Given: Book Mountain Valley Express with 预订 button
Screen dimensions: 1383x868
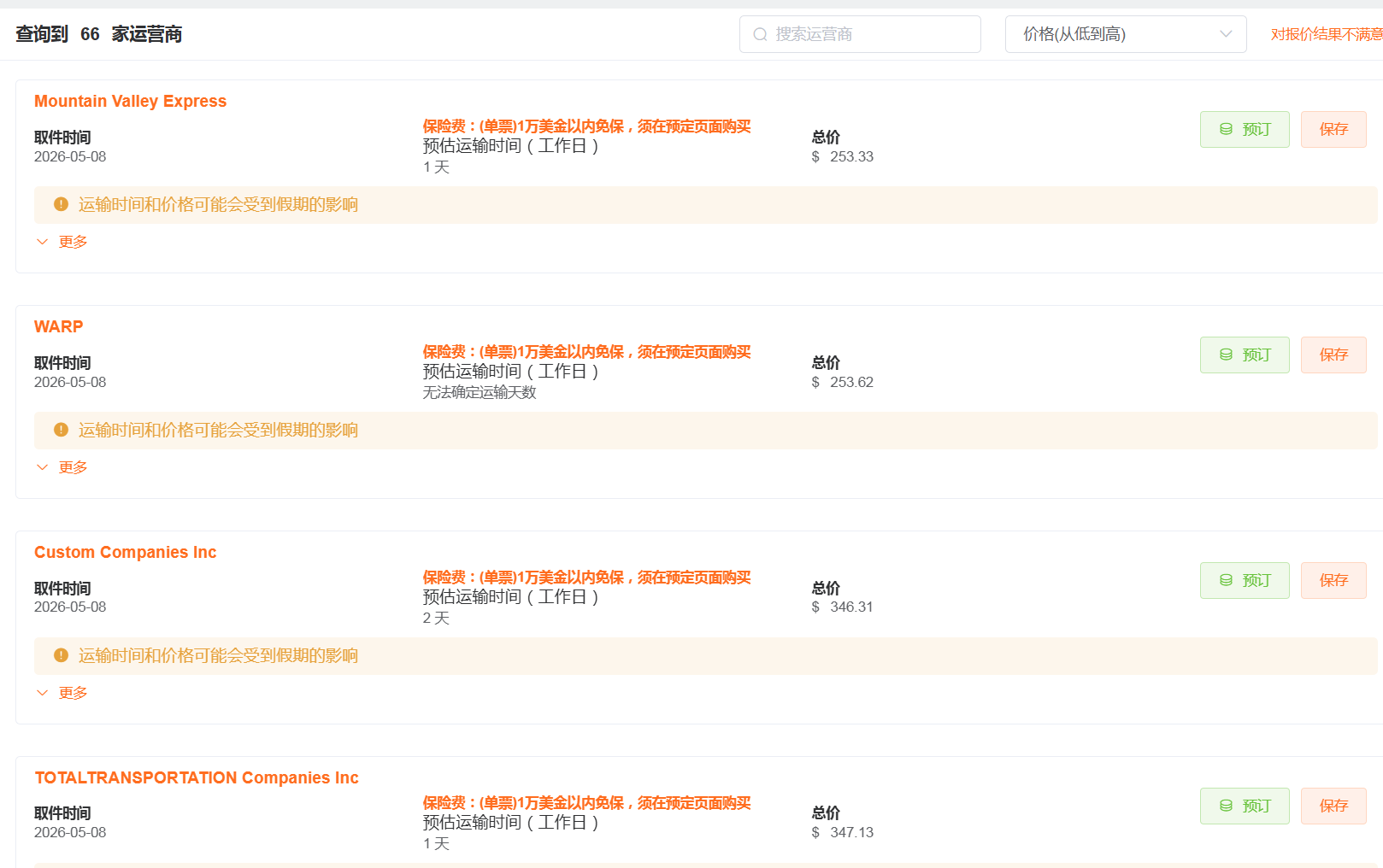Looking at the screenshot, I should (x=1245, y=129).
